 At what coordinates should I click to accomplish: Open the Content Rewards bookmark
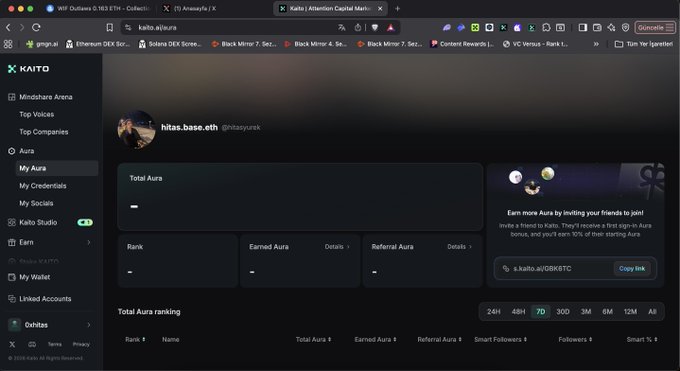point(462,44)
